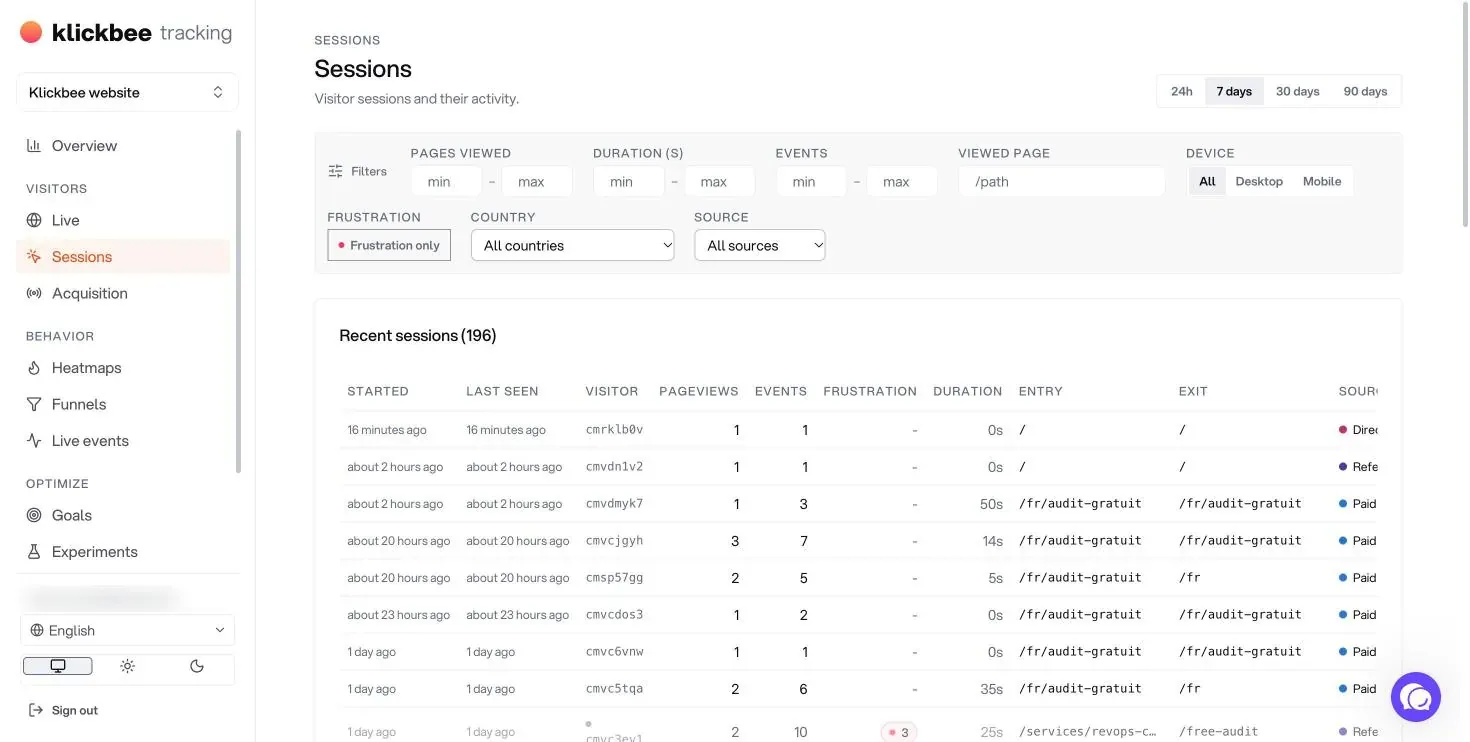Viewport: 1470px width, 742px height.
Task: Click the Events min field
Action: [811, 182]
